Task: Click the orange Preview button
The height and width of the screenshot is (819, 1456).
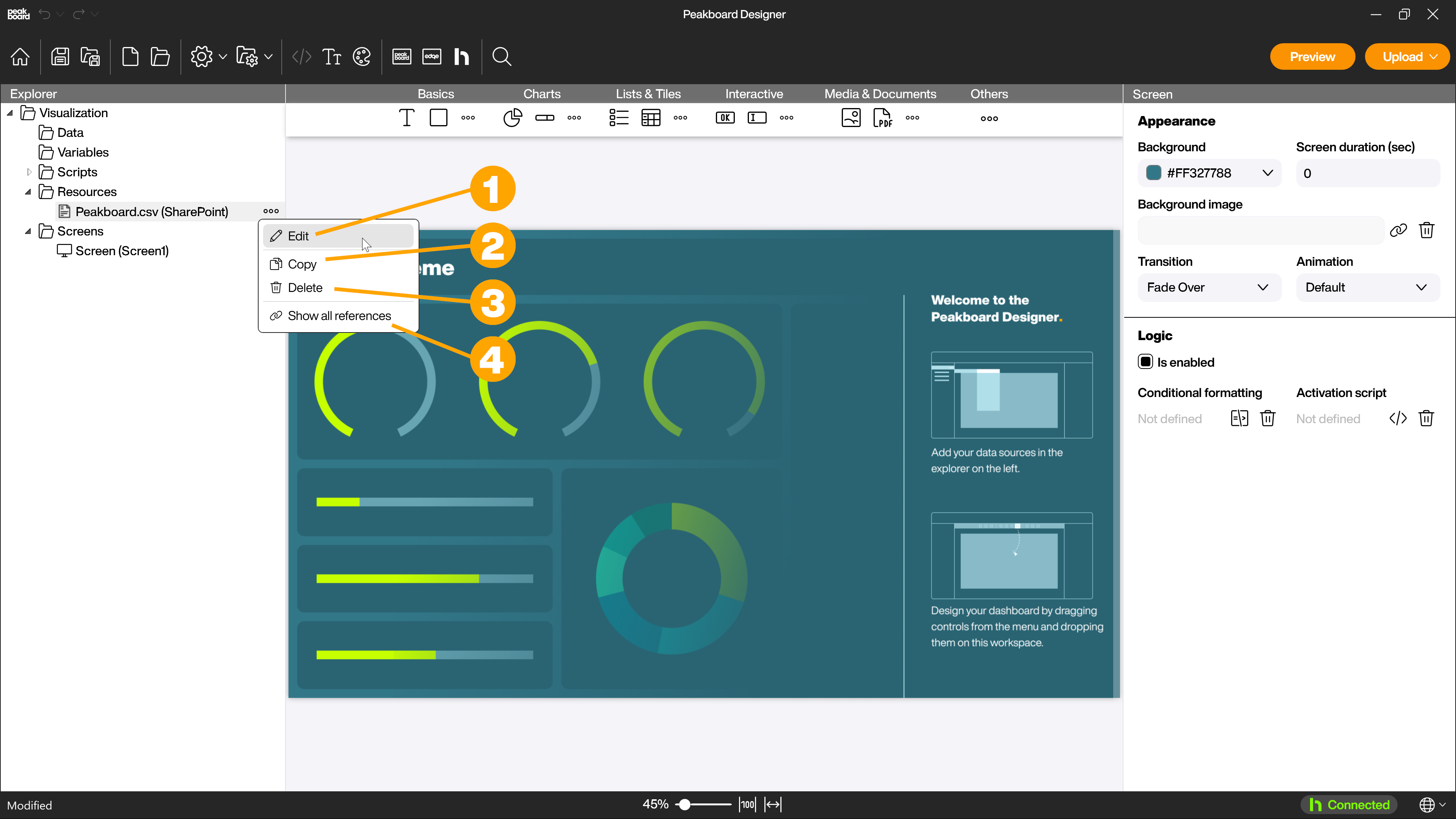Action: 1312,56
